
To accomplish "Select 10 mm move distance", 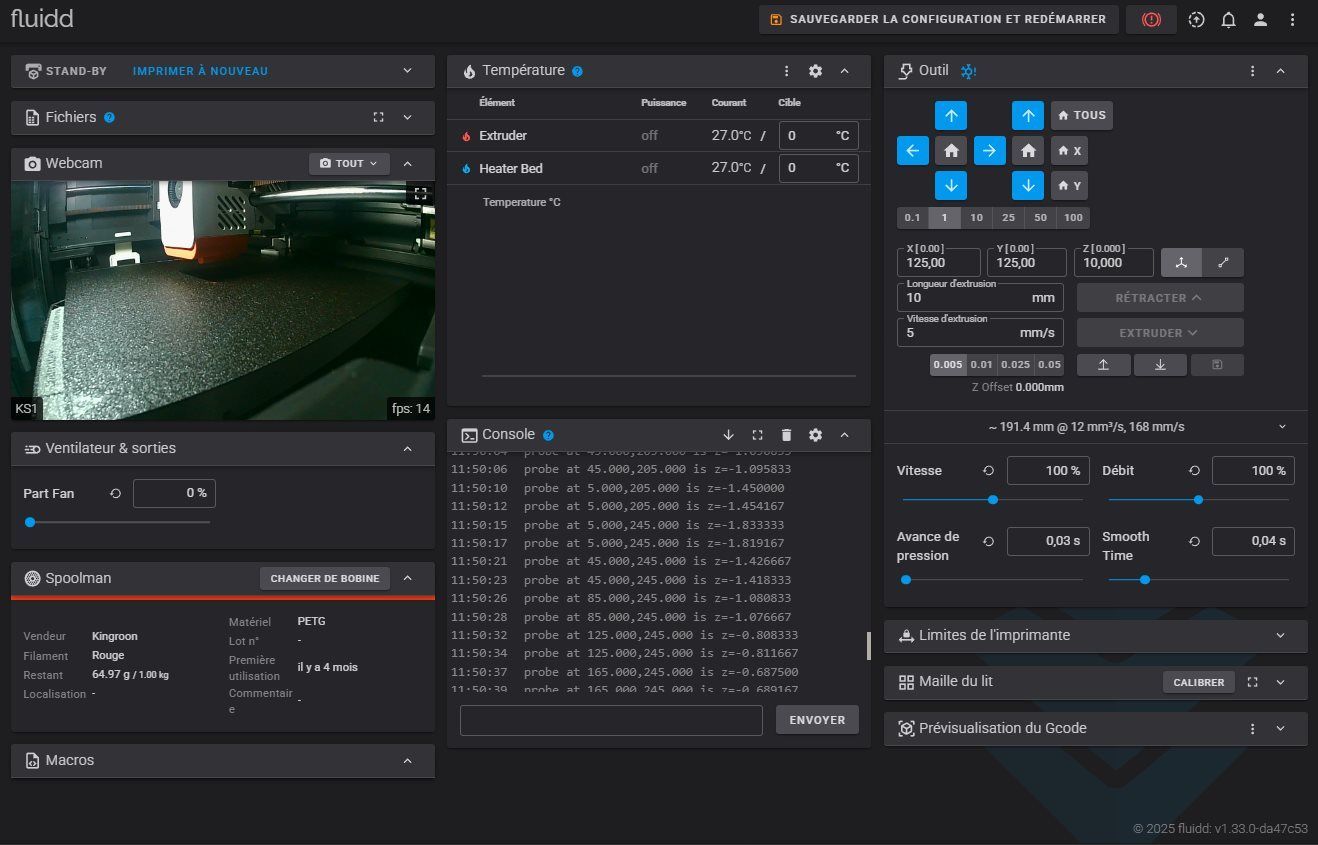I will [976, 217].
